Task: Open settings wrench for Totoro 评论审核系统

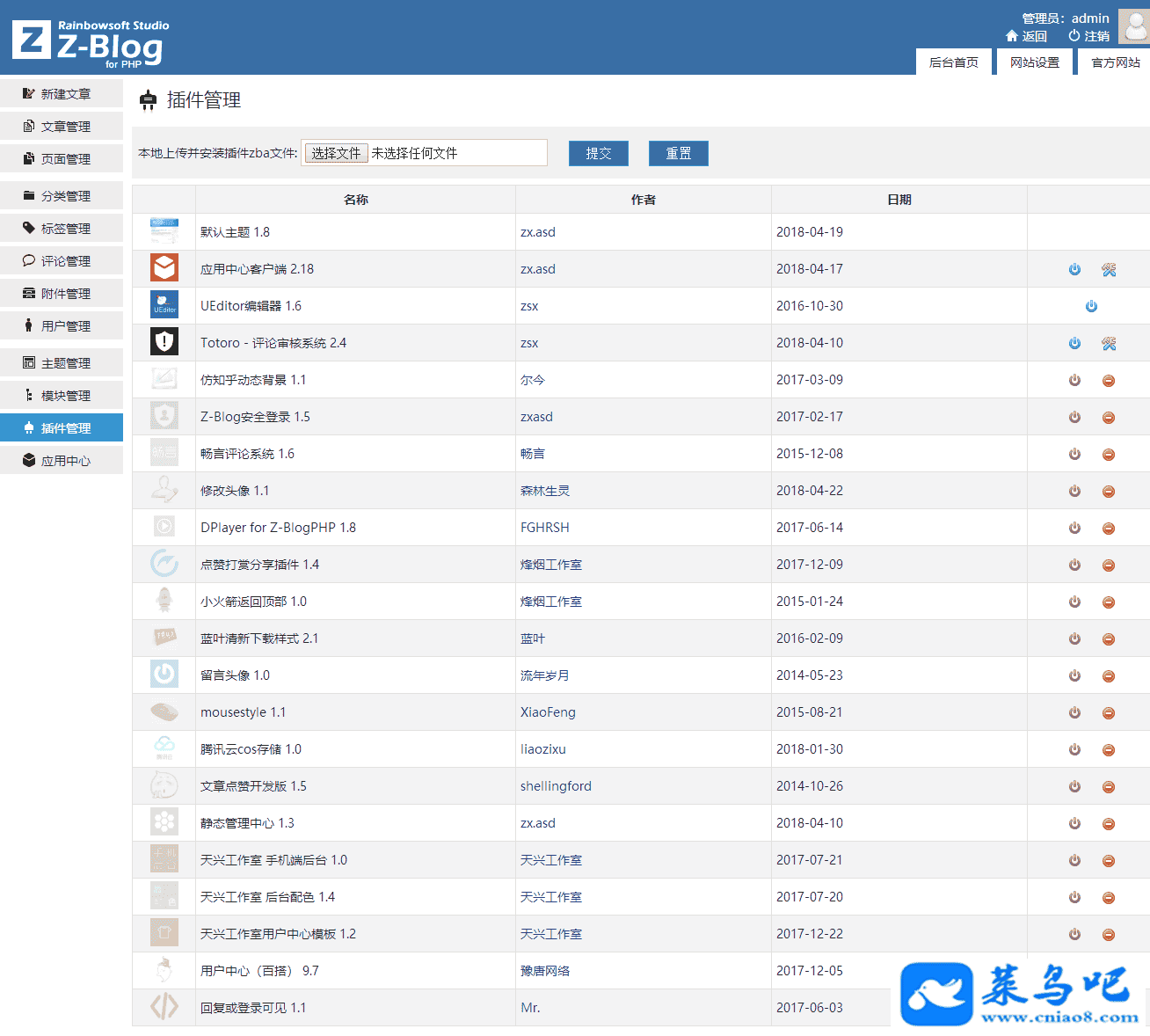Action: [1109, 344]
